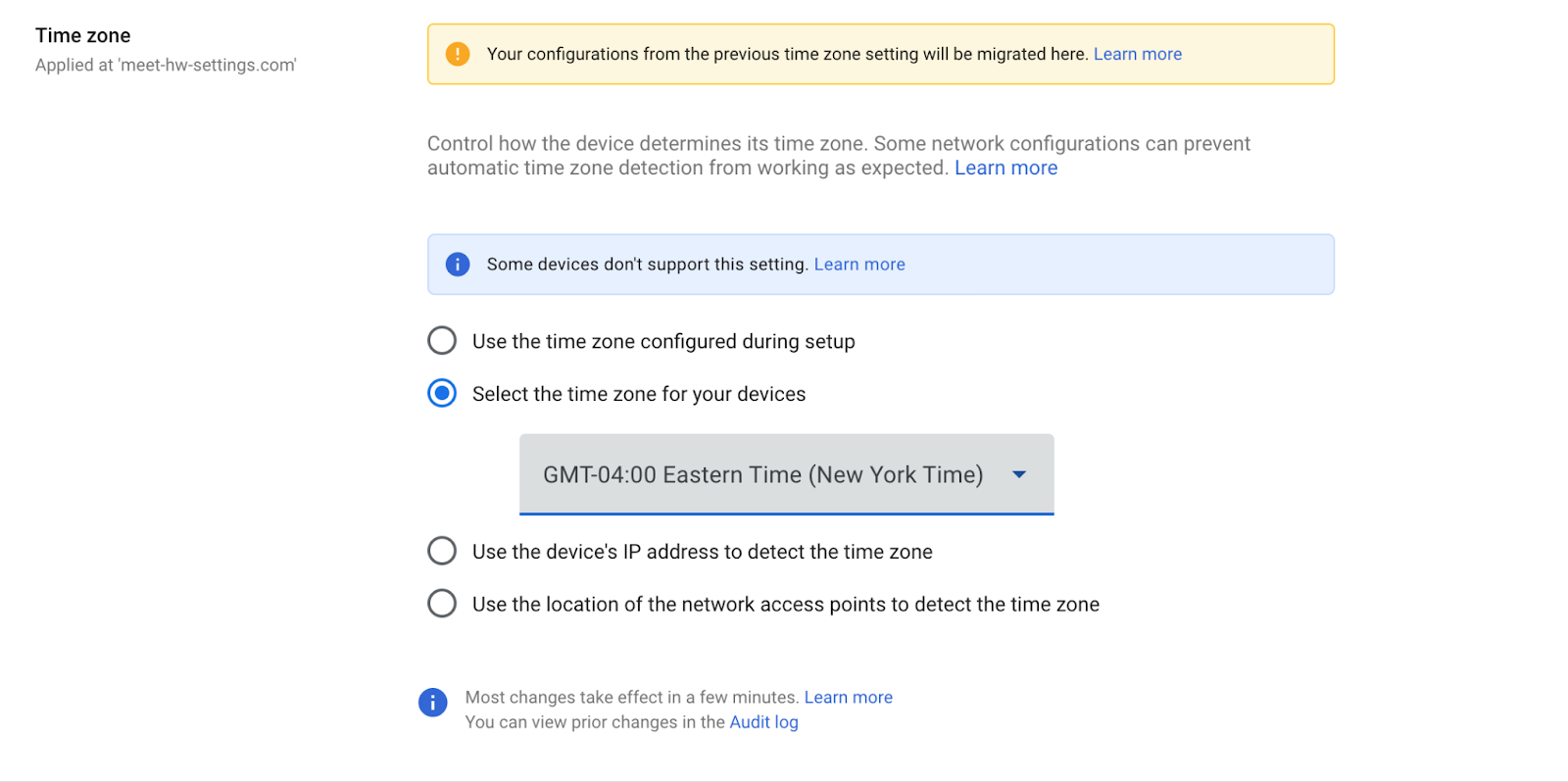Follow "Learn more" after the time zone detection description
This screenshot has width=1568, height=782.
[x=1005, y=168]
